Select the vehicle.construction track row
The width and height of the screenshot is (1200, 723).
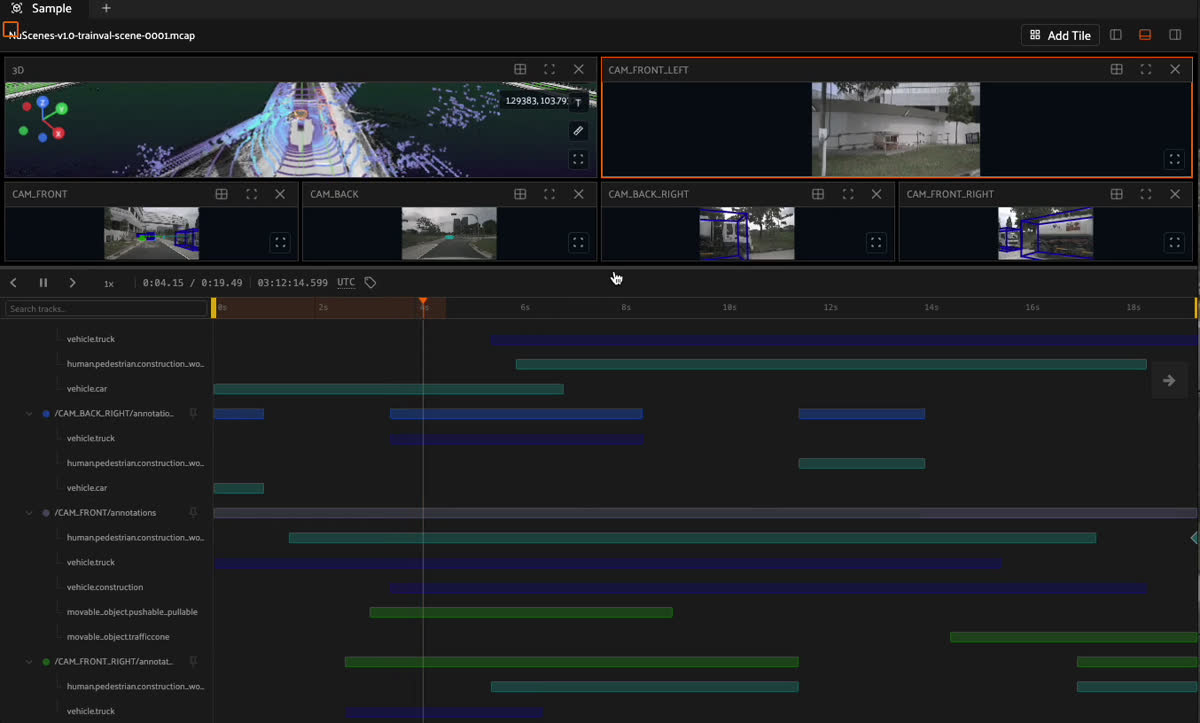tap(105, 587)
